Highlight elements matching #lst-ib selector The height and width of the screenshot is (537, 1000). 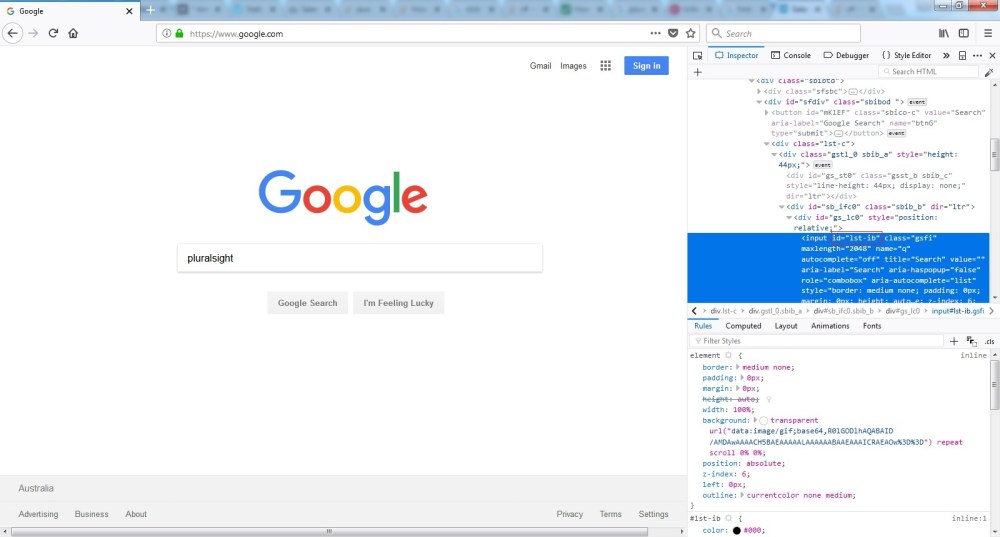(728, 519)
